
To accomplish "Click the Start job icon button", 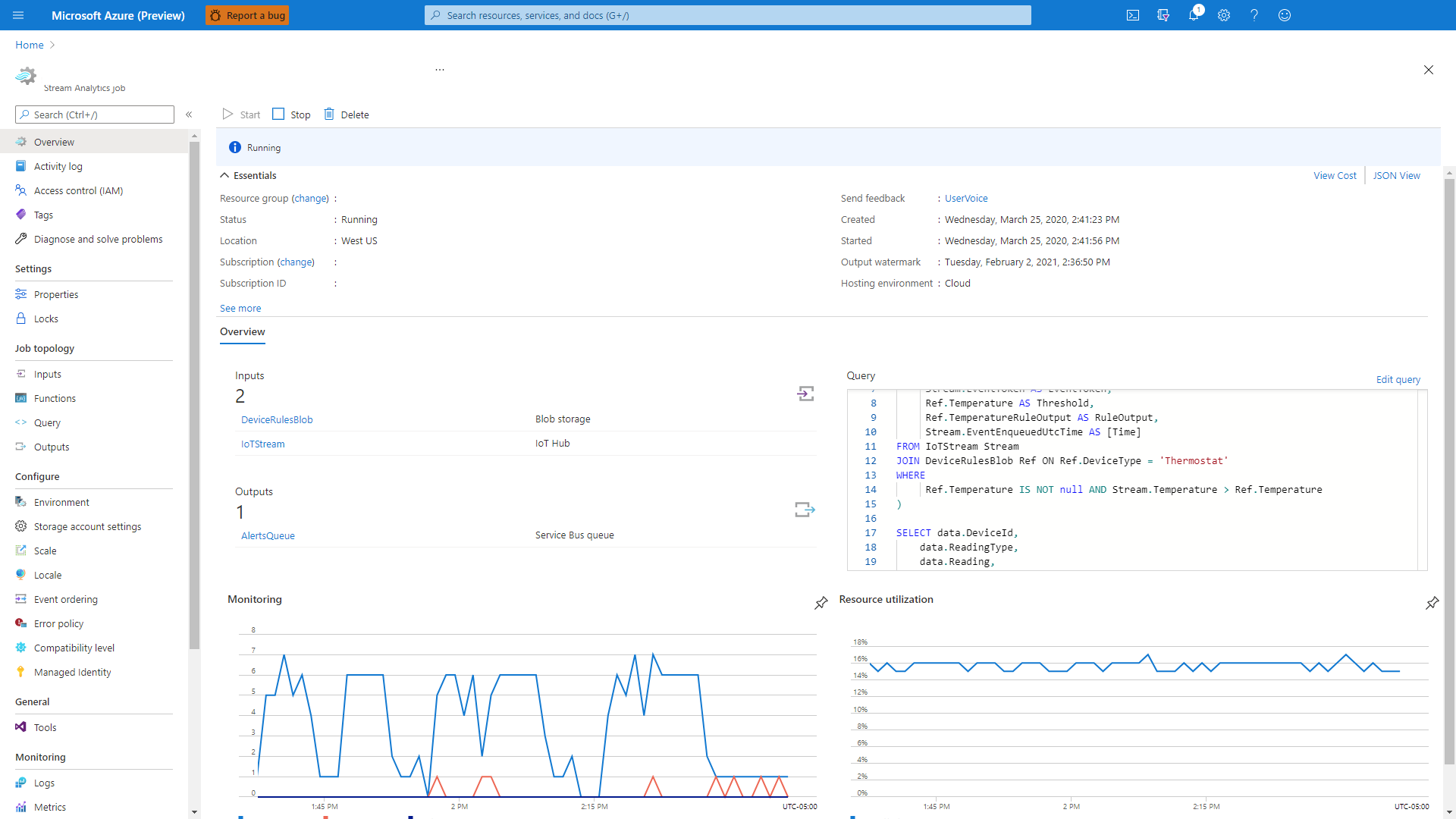I will click(x=228, y=113).
